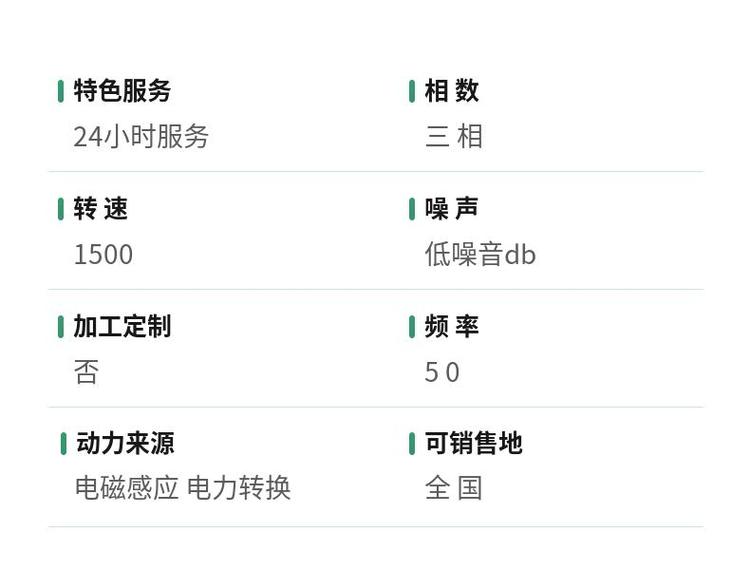Viewport: 750px width, 570px height.
Task: Click the 动力来源 heading
Action: pos(125,444)
